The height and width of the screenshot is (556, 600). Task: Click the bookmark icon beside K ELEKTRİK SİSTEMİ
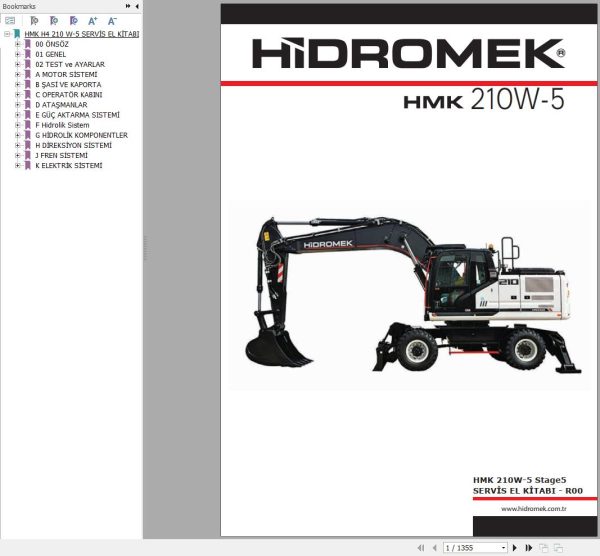point(28,165)
